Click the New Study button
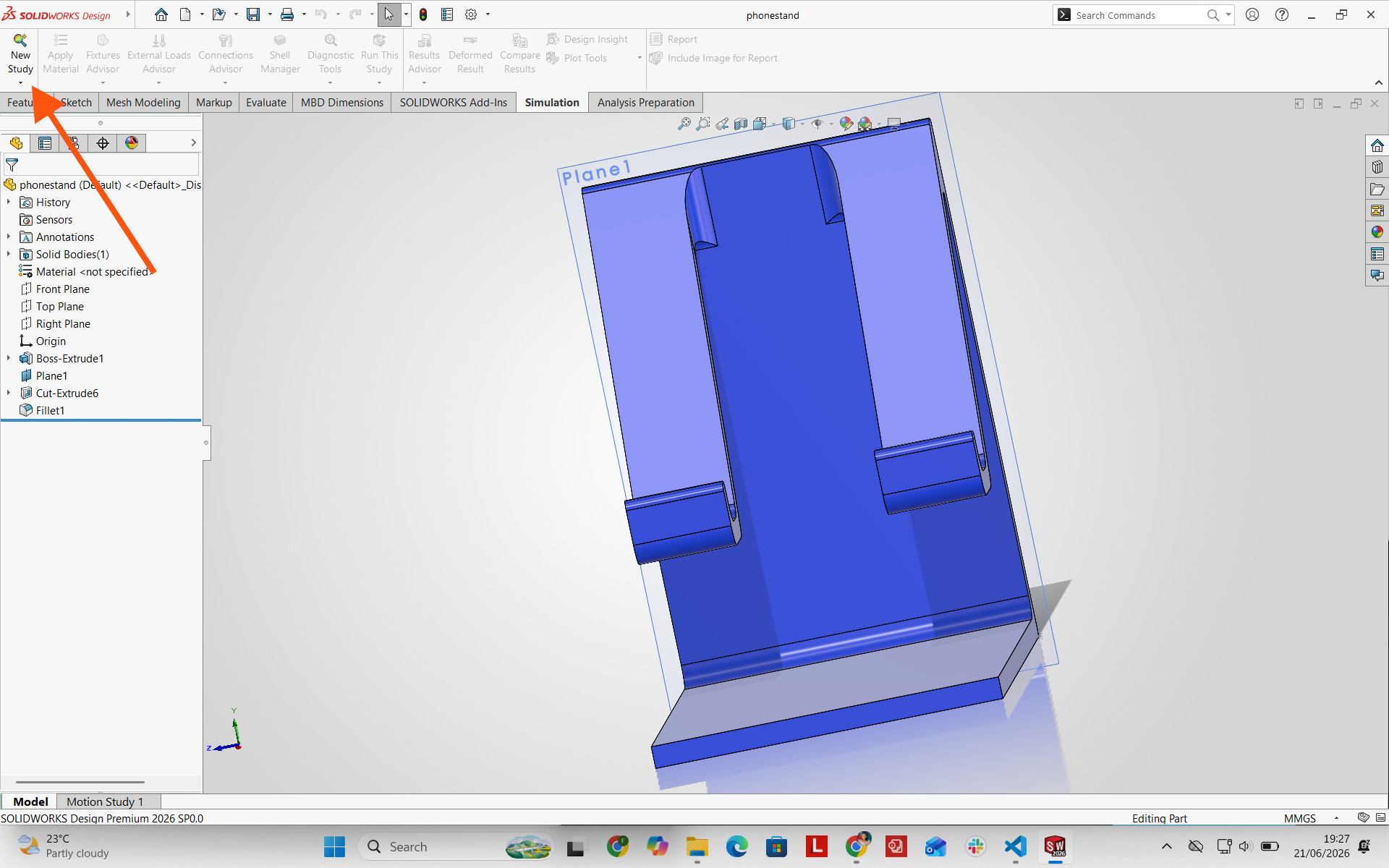This screenshot has height=868, width=1389. [x=20, y=55]
